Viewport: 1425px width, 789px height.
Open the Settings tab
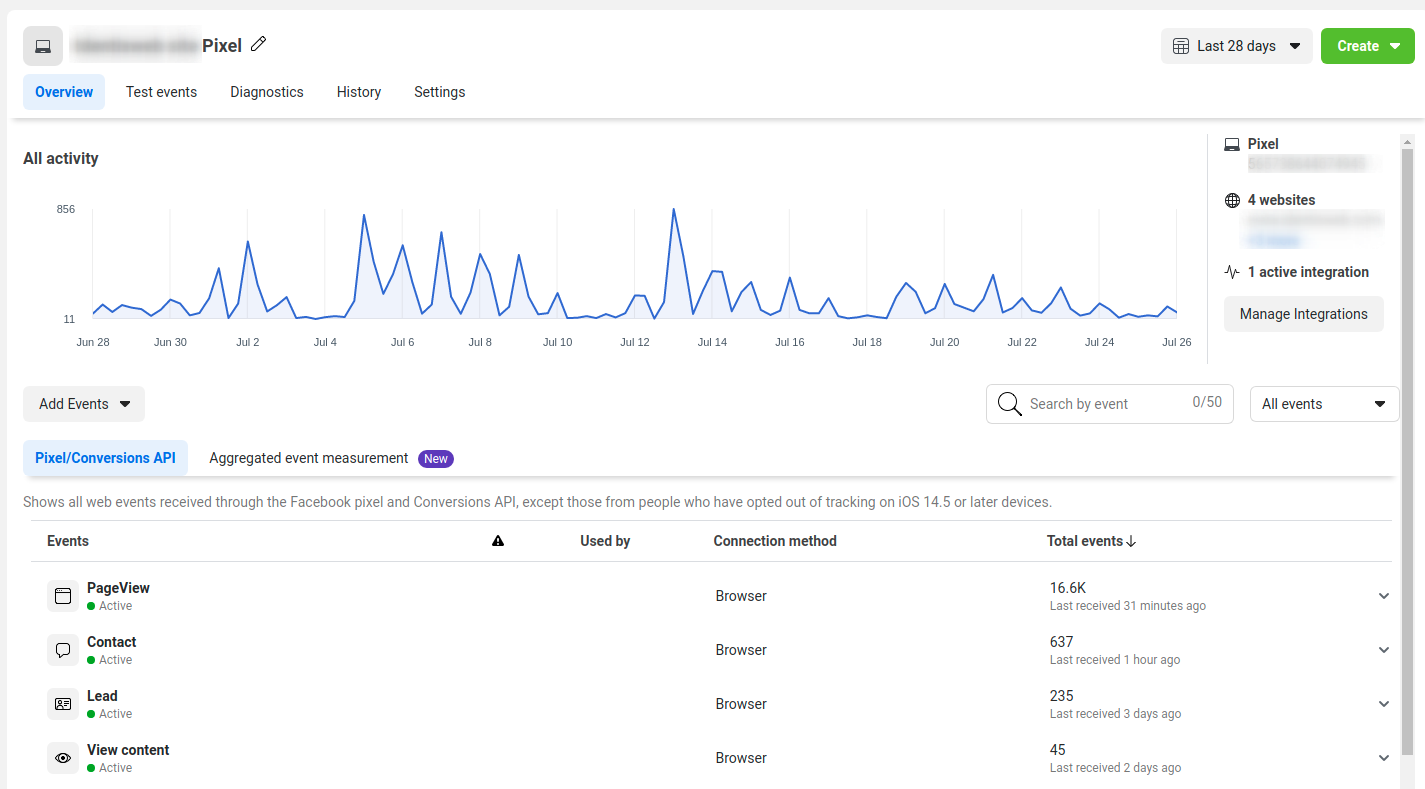(440, 92)
